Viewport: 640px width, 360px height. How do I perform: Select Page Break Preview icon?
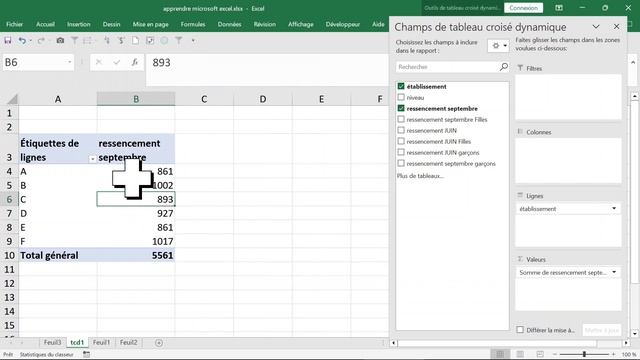tap(540, 354)
